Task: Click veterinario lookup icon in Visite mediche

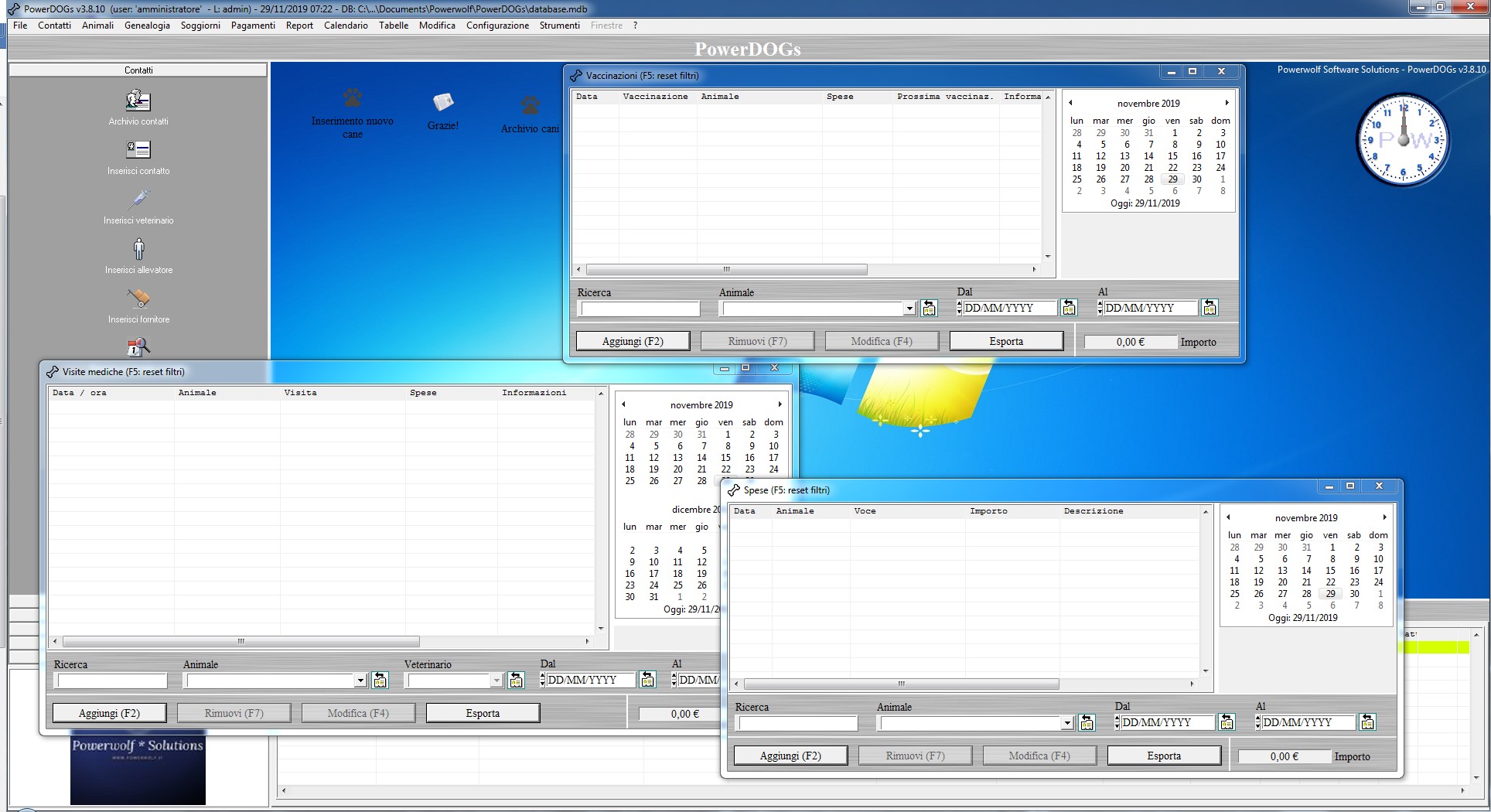Action: tap(516, 681)
